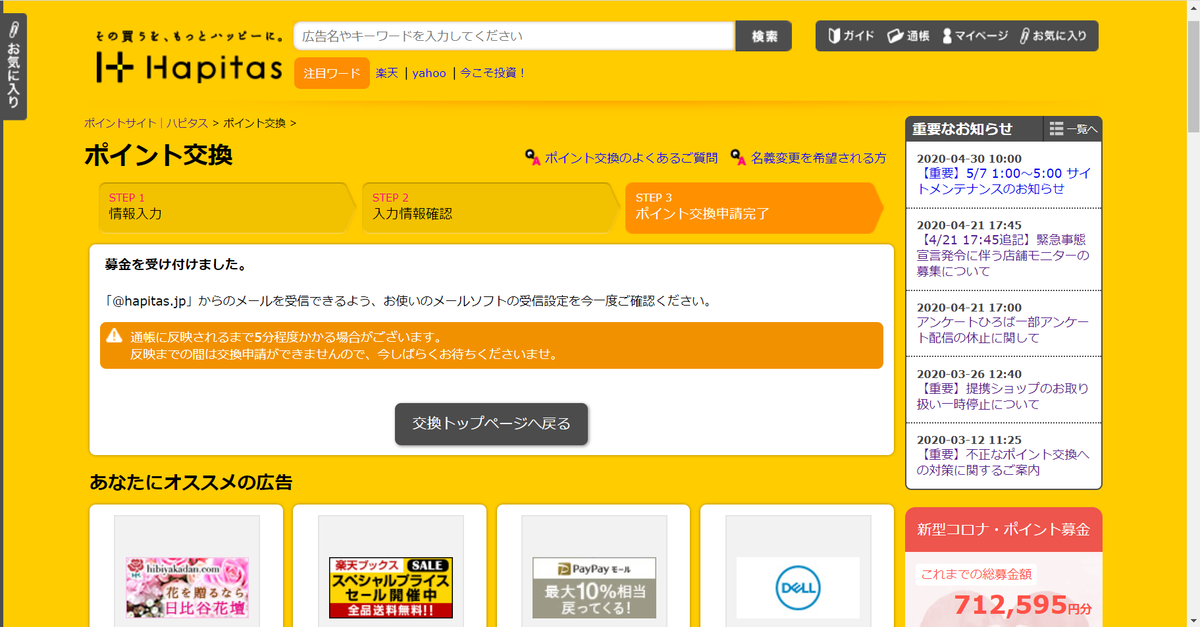Screen dimensions: 1200x627
Task: Open ポイント交換のよくあるご質問 link
Action: [631, 158]
